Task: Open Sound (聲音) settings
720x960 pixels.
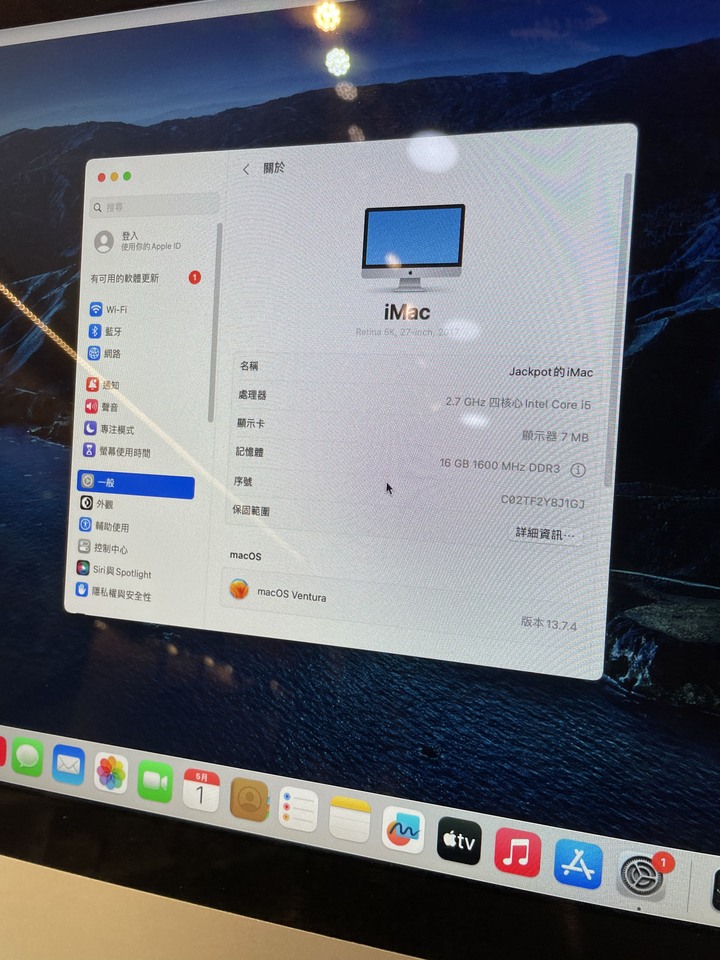Action: point(102,407)
